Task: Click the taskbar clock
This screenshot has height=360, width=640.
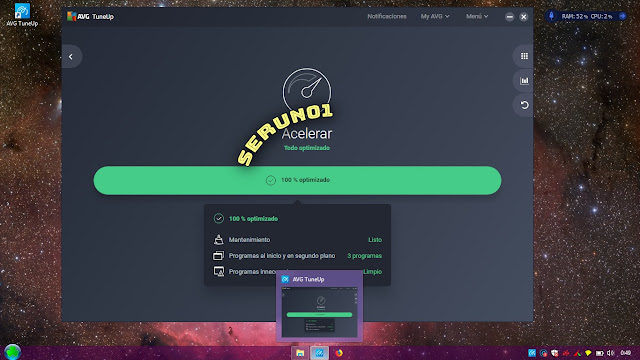Action: (x=626, y=353)
